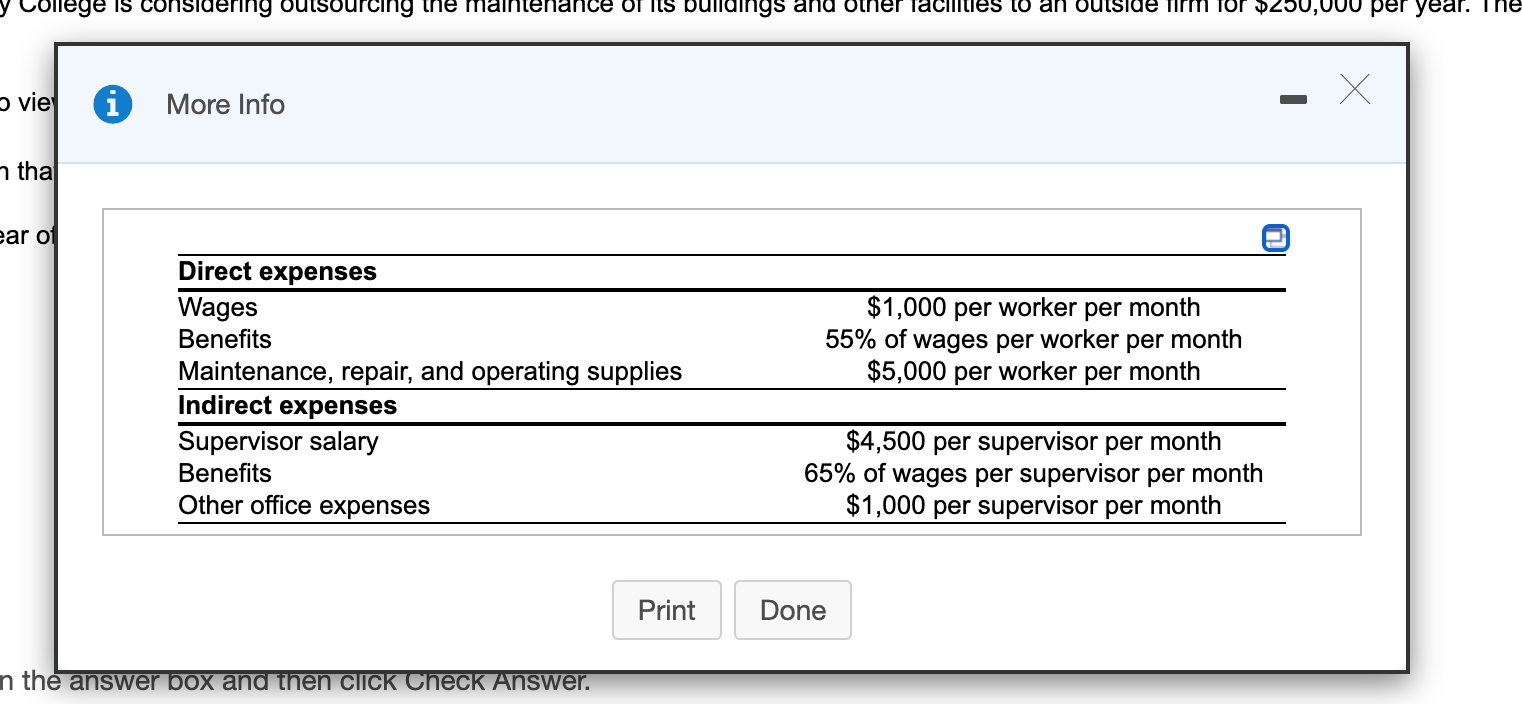
Task: Click the Done button
Action: pyautogui.click(x=792, y=610)
